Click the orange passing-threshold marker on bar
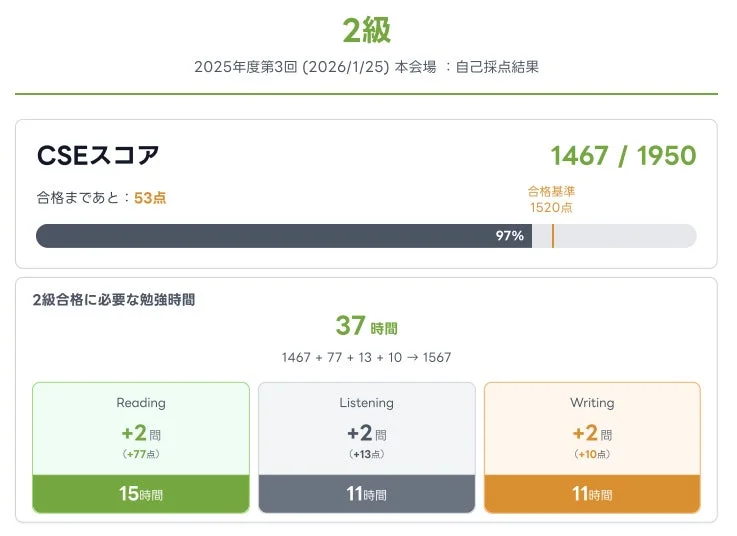The width and height of the screenshot is (737, 536). tap(553, 236)
